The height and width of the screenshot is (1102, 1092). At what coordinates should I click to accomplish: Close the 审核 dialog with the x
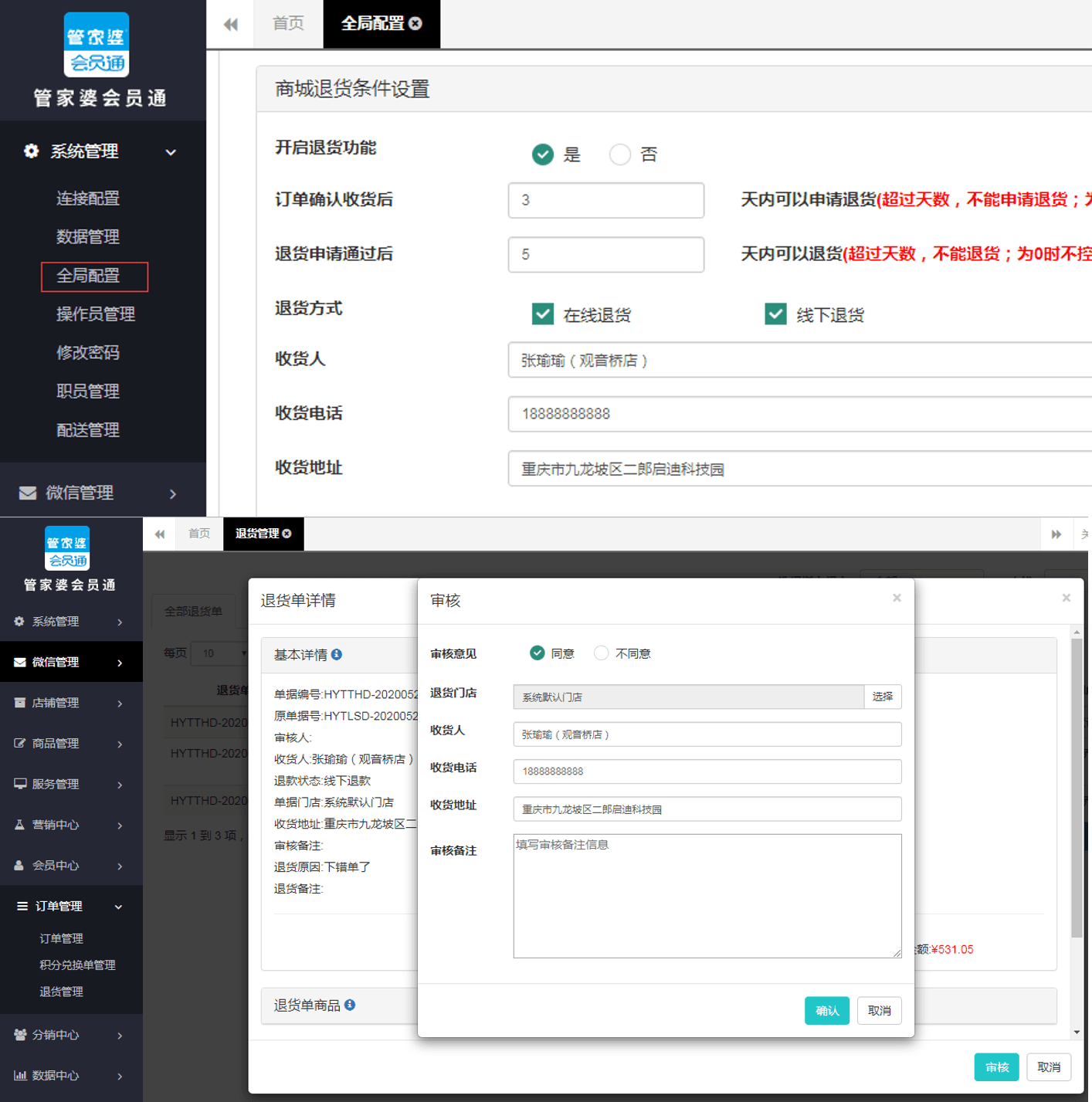(897, 598)
